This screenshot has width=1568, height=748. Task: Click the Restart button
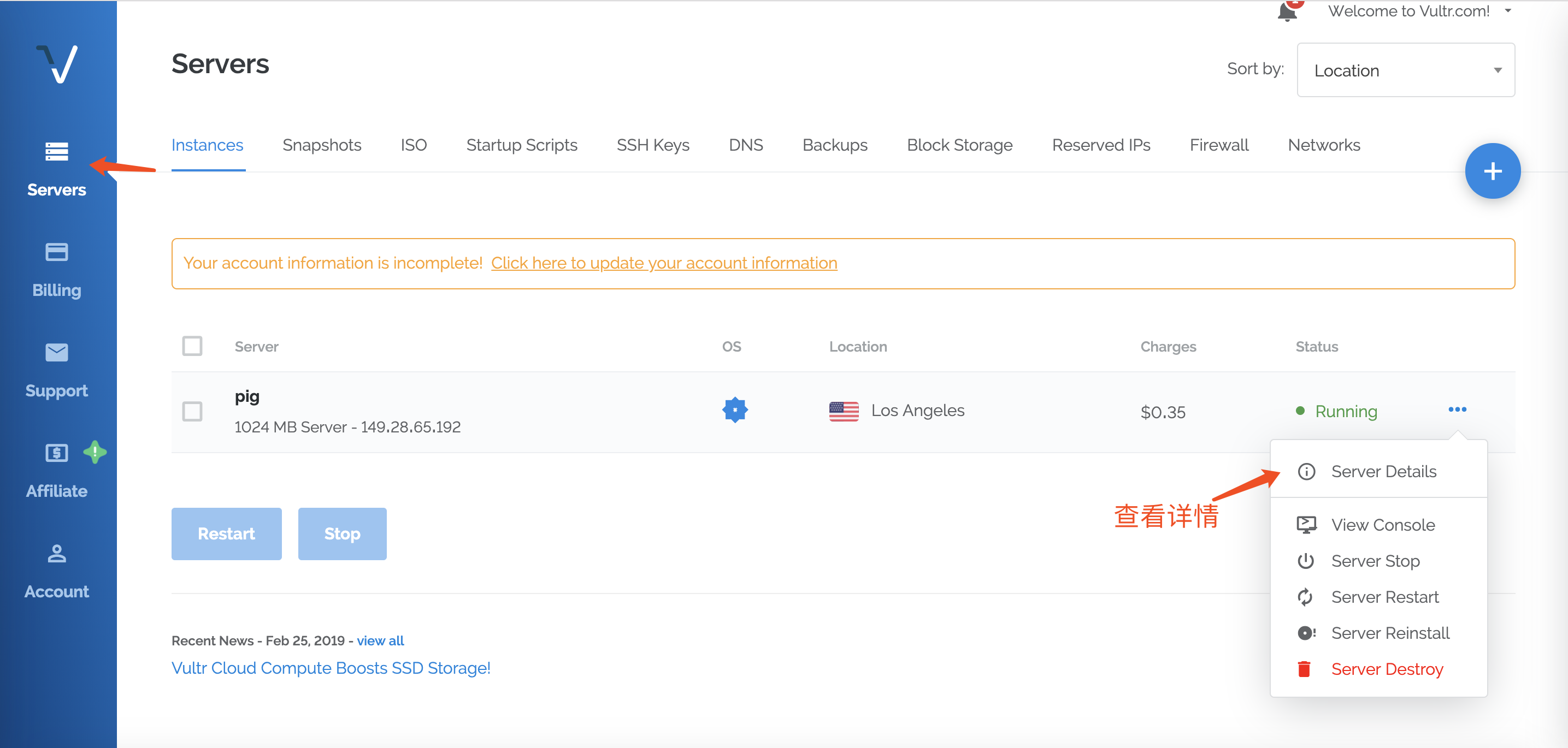227,533
